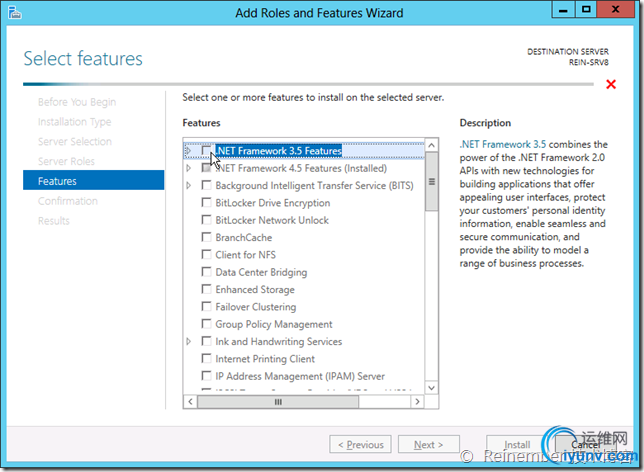This screenshot has height=472, width=644.
Task: Tick the Enhanced Storage checkbox
Action: (206, 289)
